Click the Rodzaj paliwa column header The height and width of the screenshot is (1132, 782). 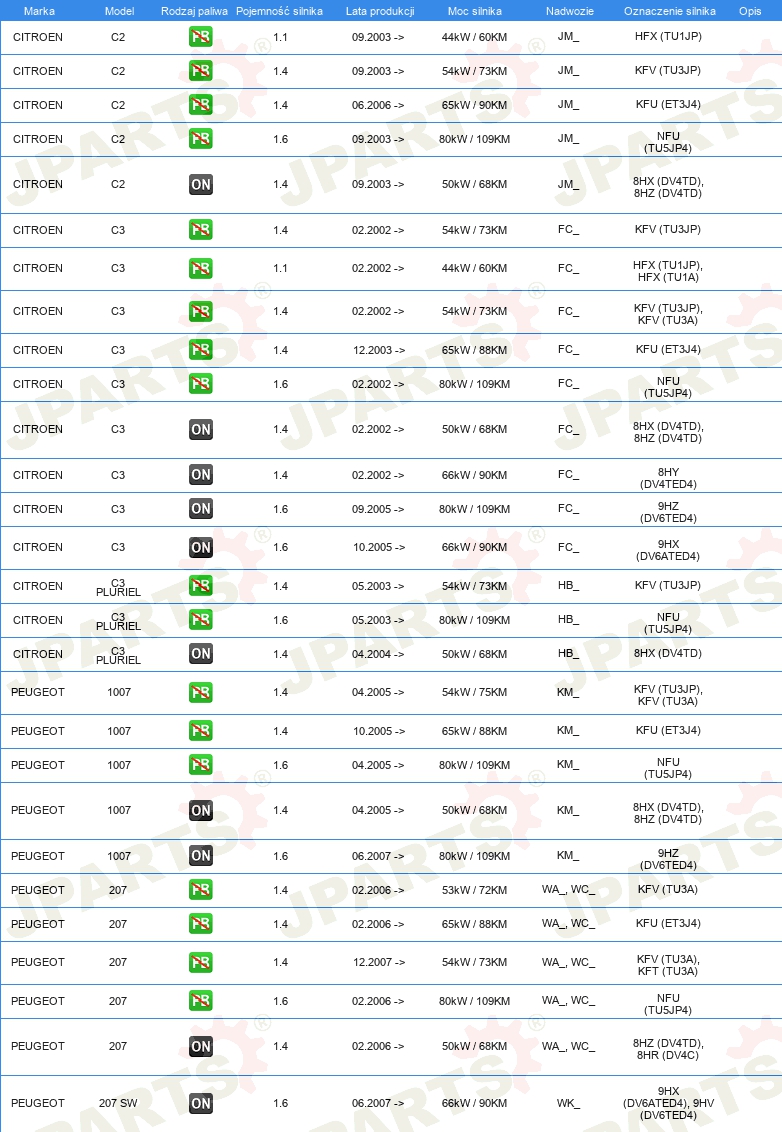pyautogui.click(x=194, y=11)
